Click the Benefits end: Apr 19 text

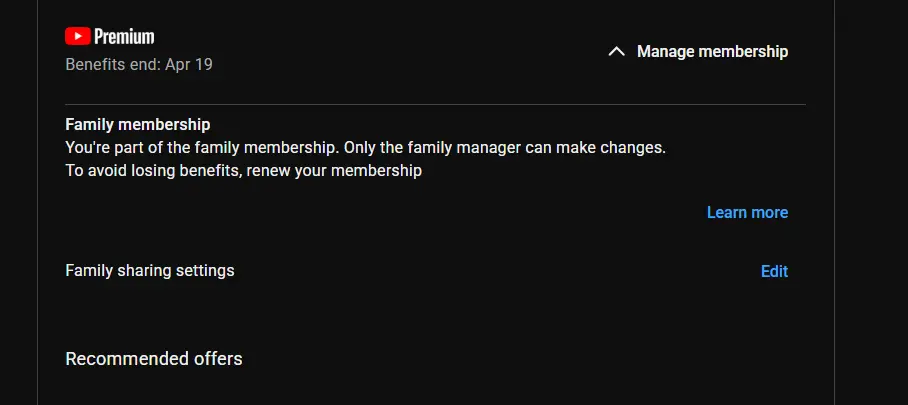139,64
